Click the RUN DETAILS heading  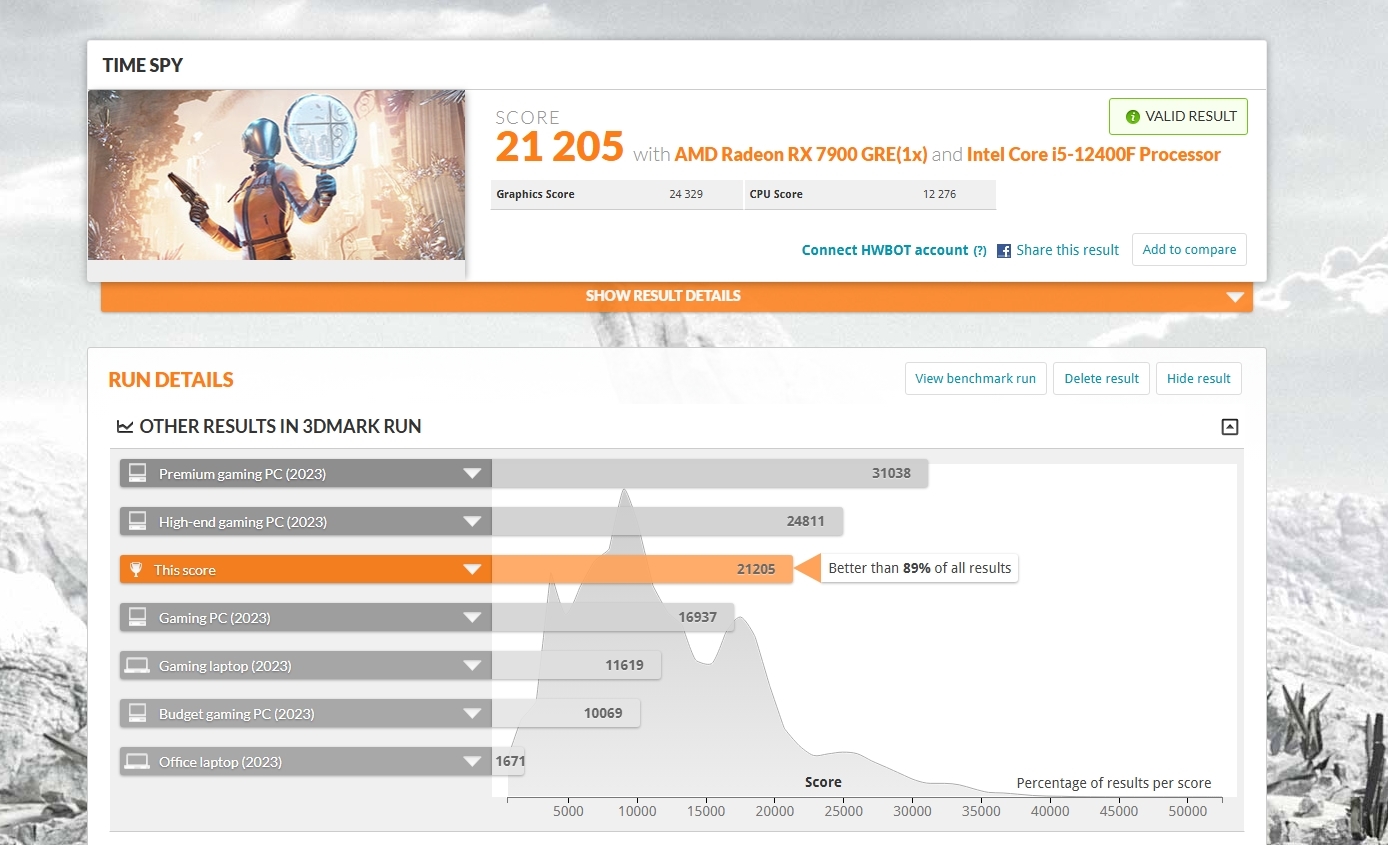click(171, 380)
